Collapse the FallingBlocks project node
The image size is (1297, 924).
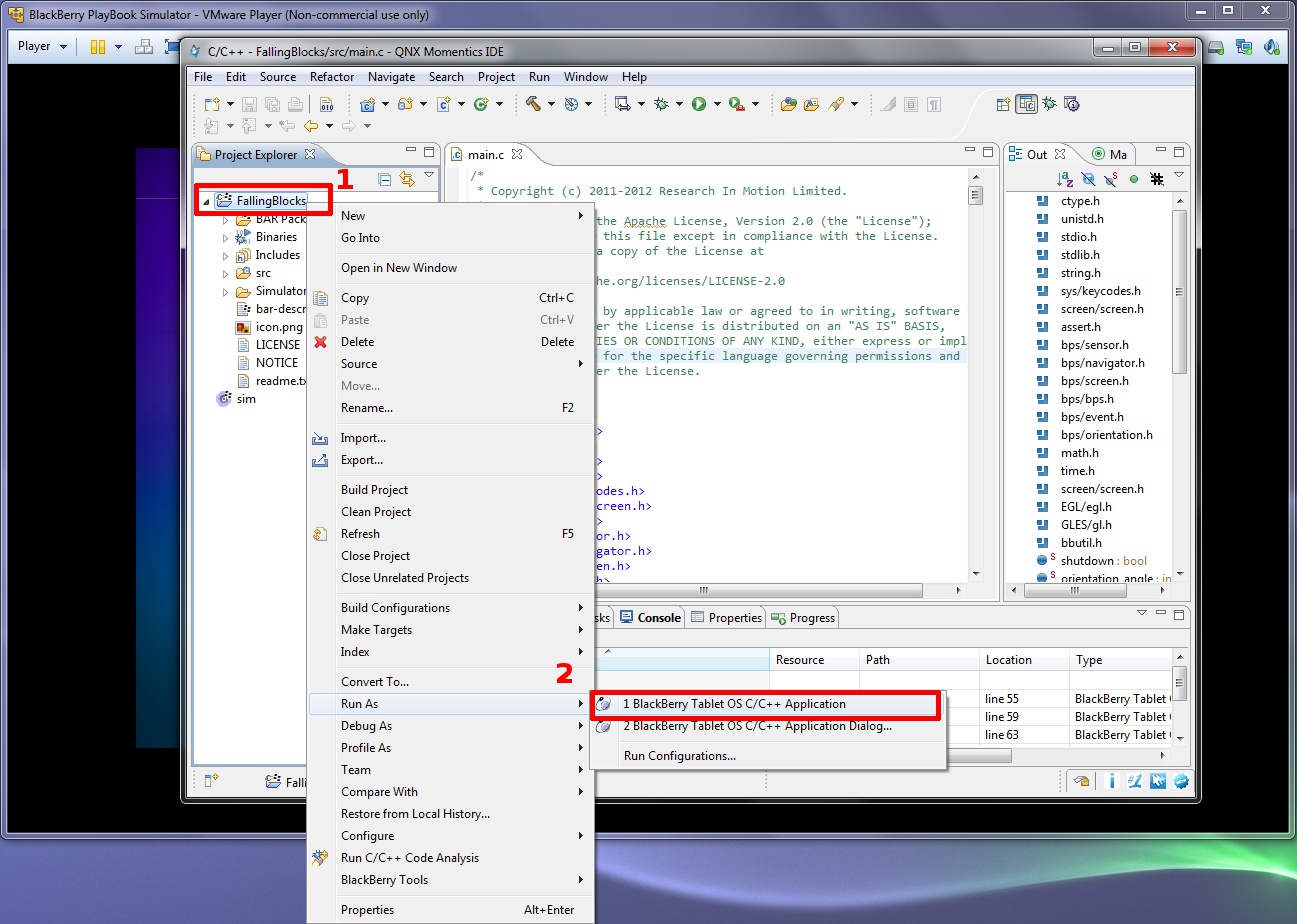tap(206, 201)
